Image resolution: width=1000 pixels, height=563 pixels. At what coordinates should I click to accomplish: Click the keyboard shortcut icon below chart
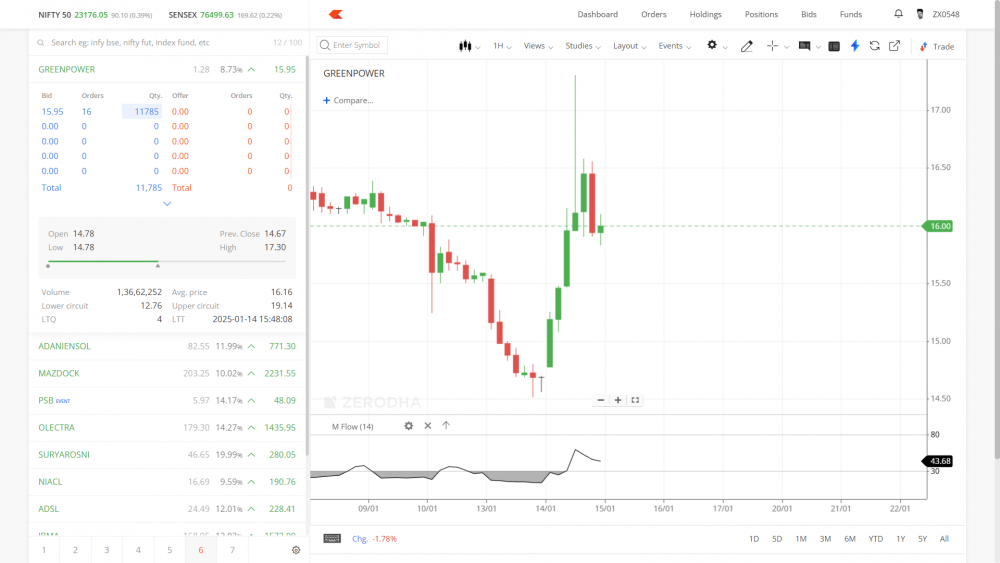point(332,539)
